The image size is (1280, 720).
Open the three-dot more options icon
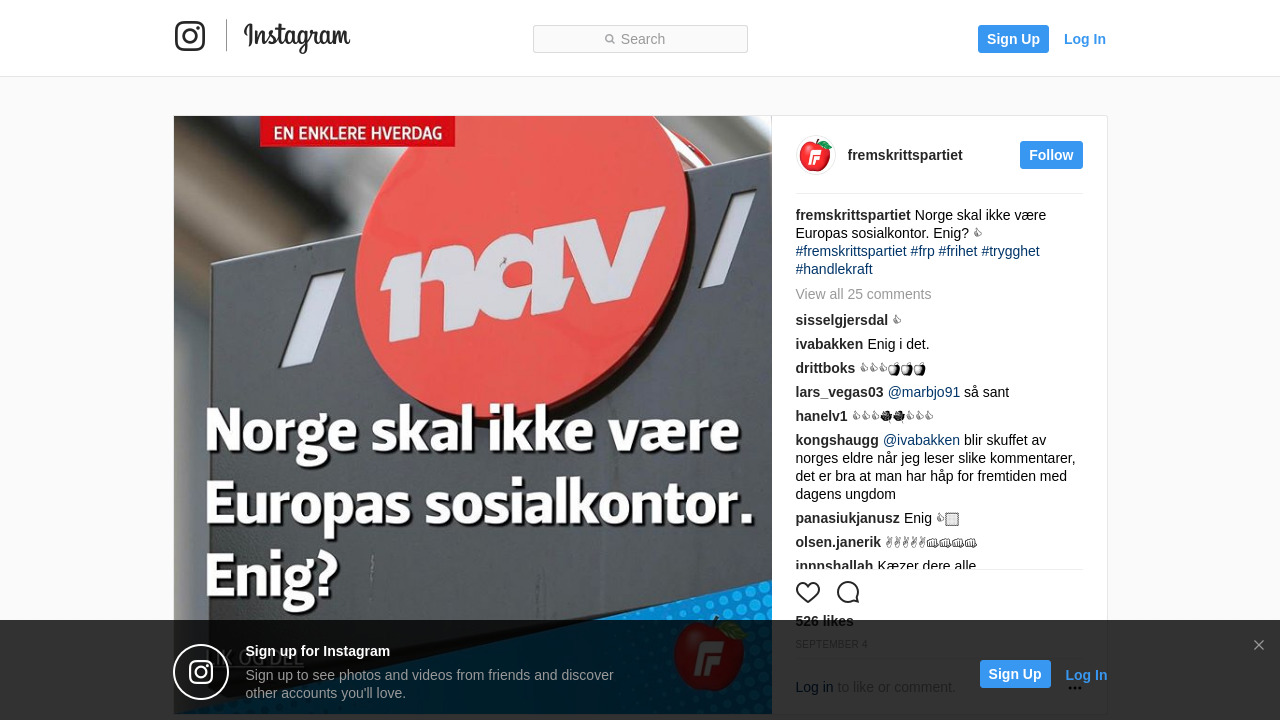click(1075, 688)
